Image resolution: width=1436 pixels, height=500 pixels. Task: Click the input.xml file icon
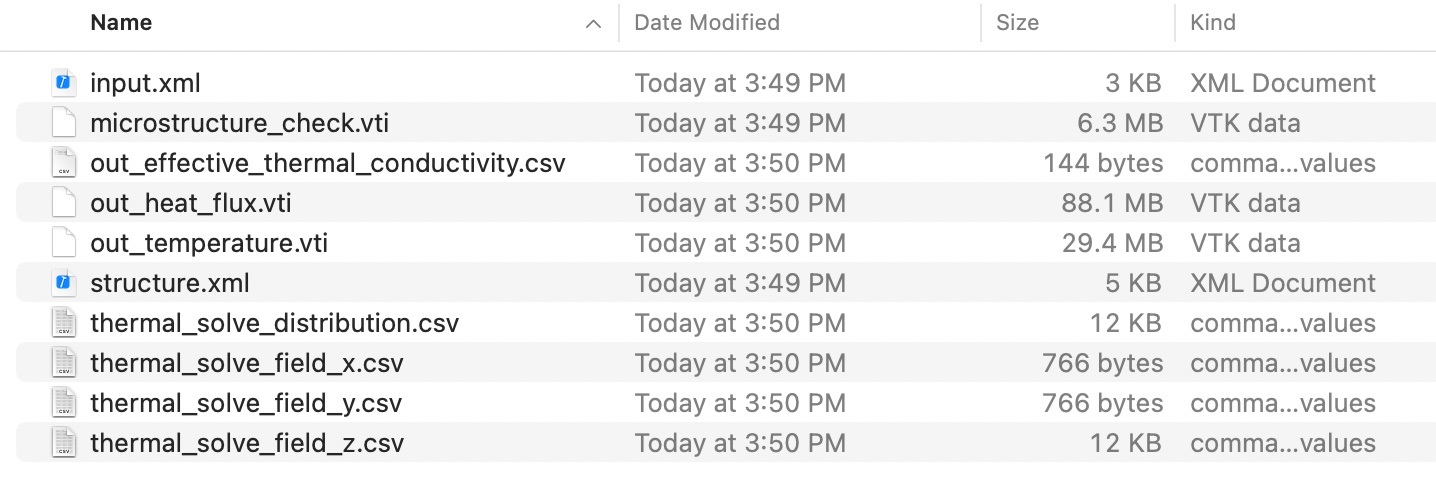(x=64, y=83)
